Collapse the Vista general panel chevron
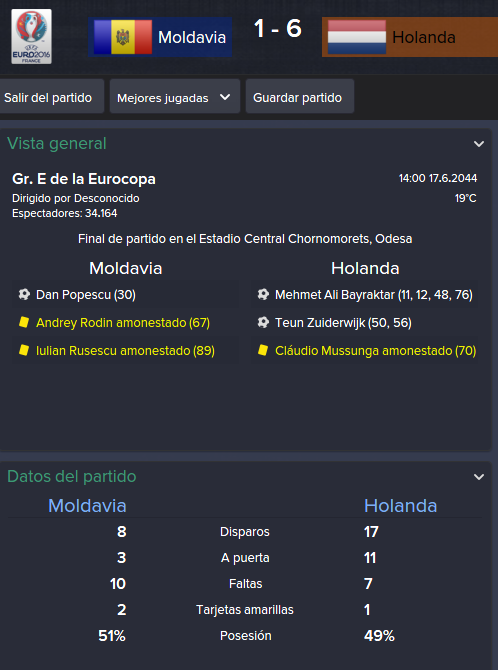Screen dimensions: 498x670 pyautogui.click(x=479, y=144)
